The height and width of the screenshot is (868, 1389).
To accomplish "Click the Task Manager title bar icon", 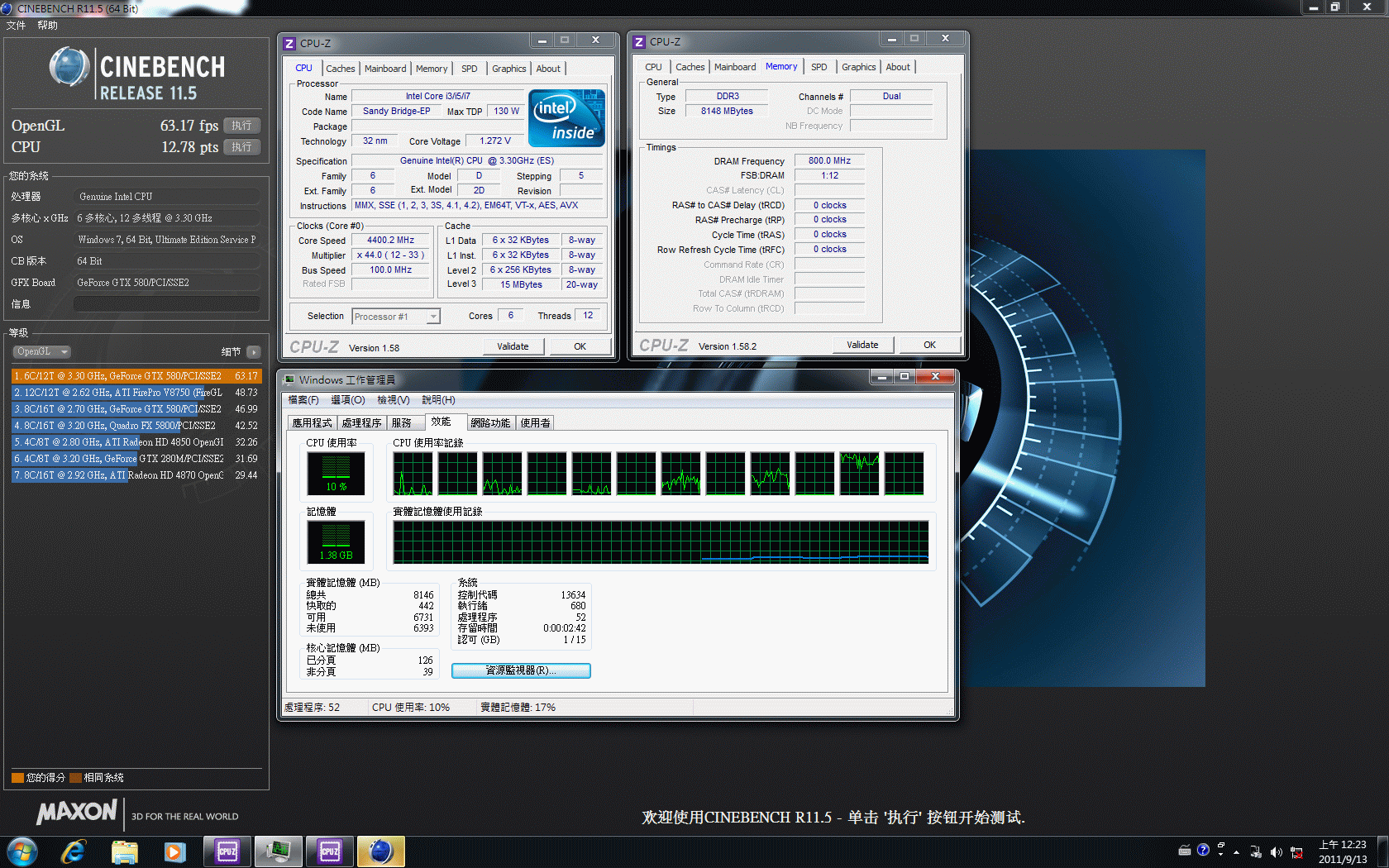I will click(x=289, y=379).
